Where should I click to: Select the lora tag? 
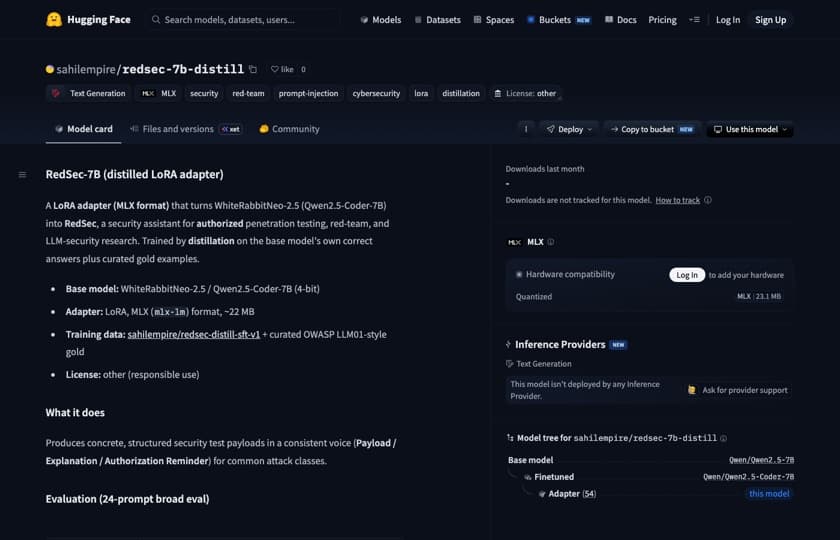click(421, 93)
